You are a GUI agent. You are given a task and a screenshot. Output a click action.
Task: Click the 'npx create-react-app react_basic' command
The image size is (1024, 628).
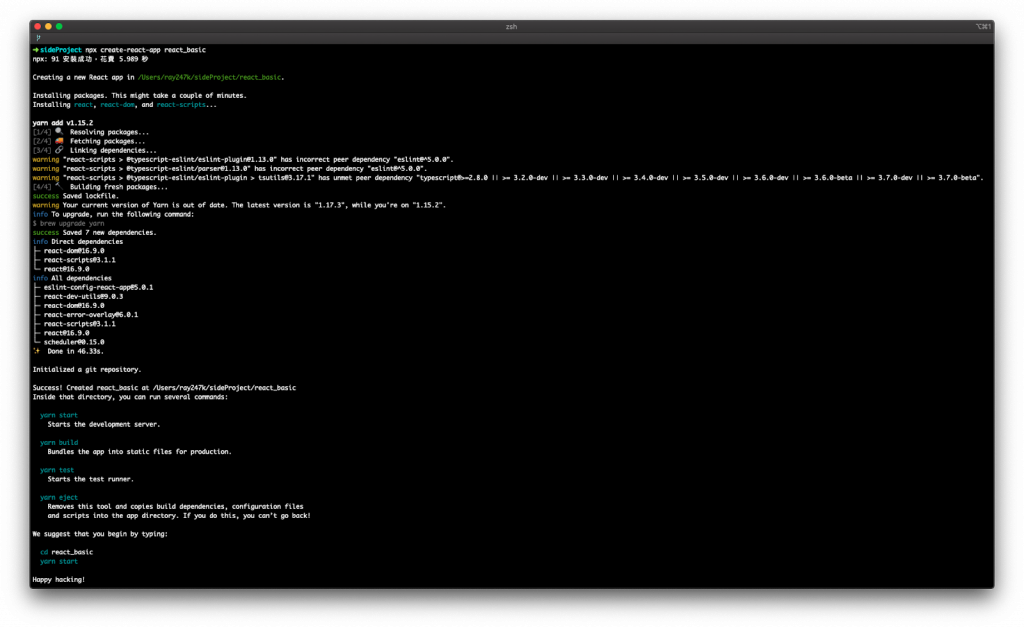pos(146,50)
